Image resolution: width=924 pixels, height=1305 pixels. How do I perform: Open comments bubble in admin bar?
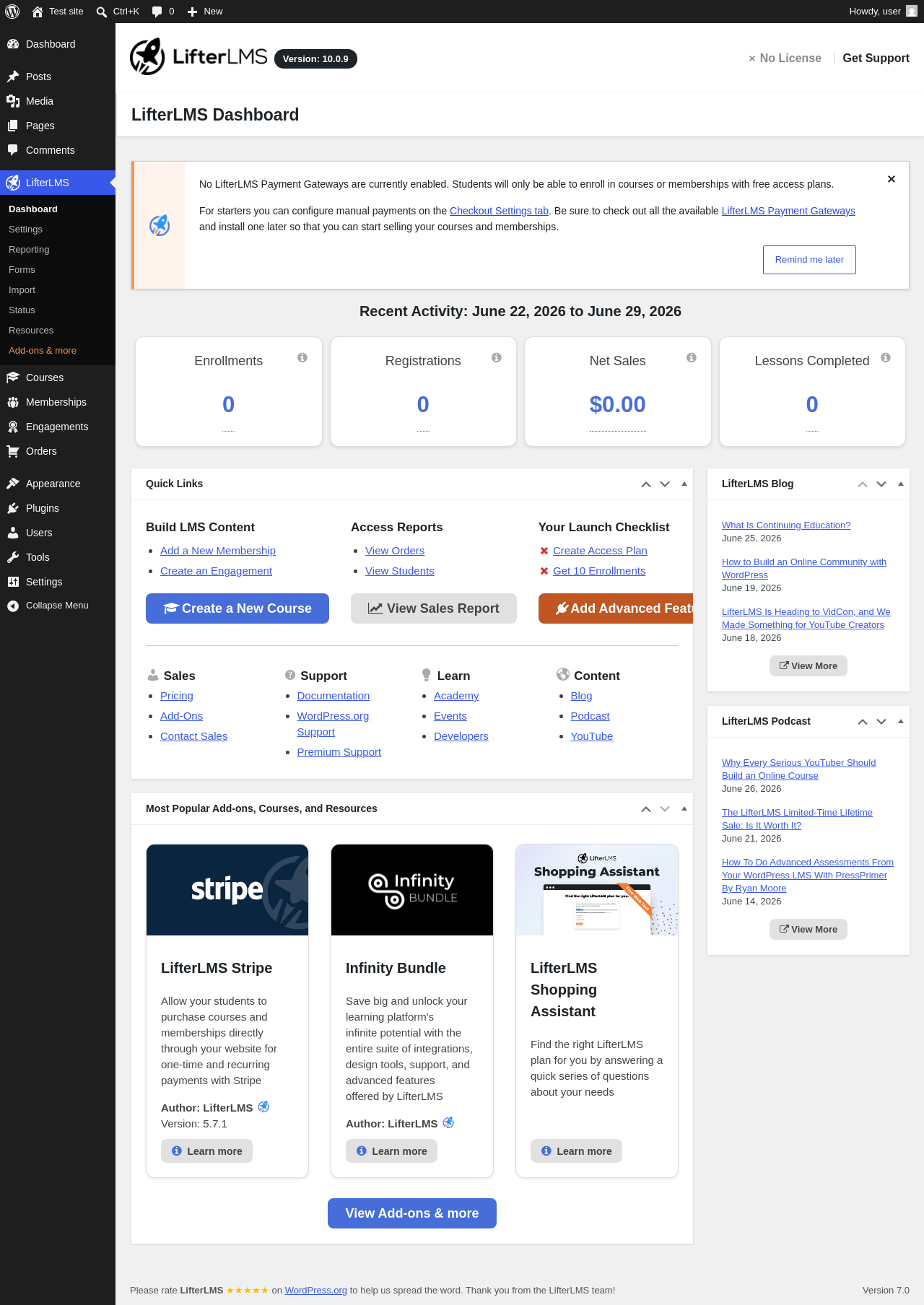point(157,12)
